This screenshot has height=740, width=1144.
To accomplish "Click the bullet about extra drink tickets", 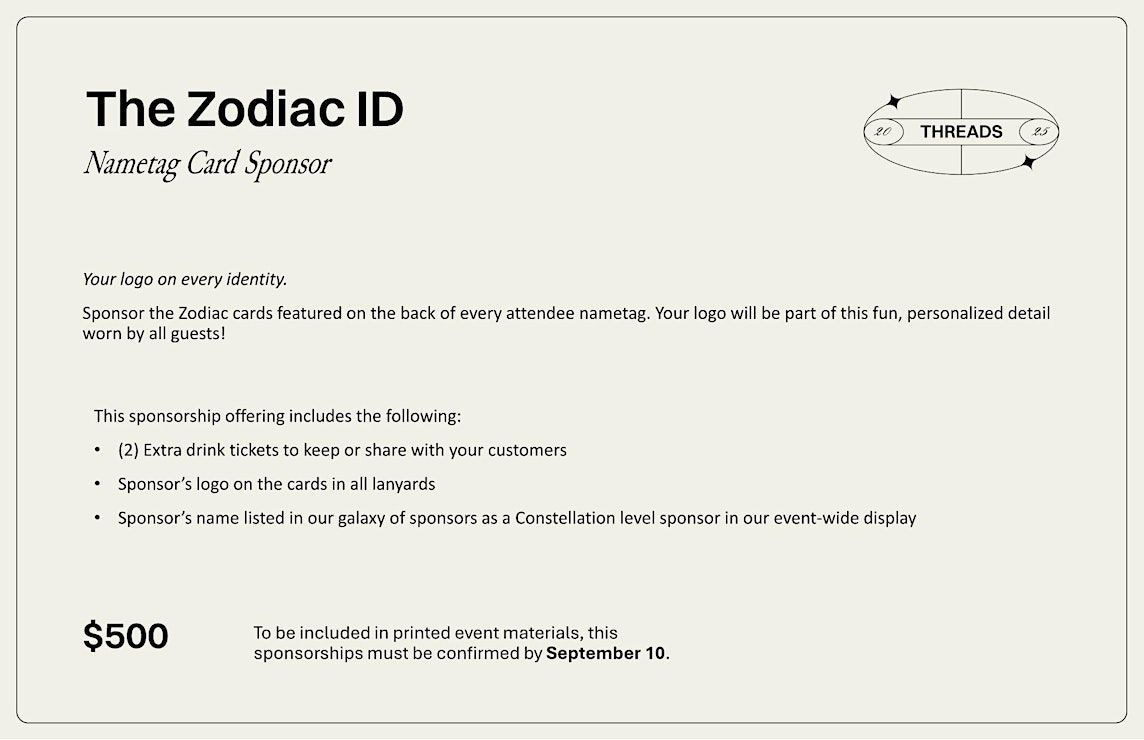I will (x=342, y=450).
